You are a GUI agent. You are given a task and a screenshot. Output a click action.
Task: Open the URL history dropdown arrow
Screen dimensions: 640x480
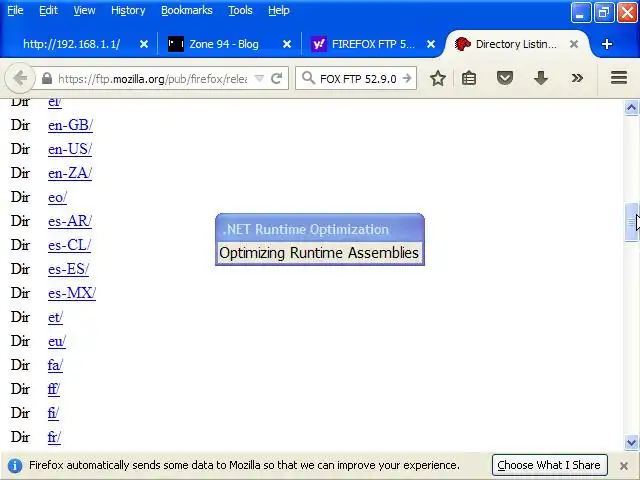(259, 78)
